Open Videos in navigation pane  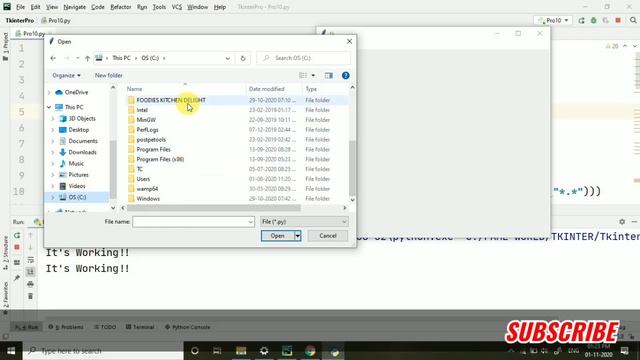(77, 186)
